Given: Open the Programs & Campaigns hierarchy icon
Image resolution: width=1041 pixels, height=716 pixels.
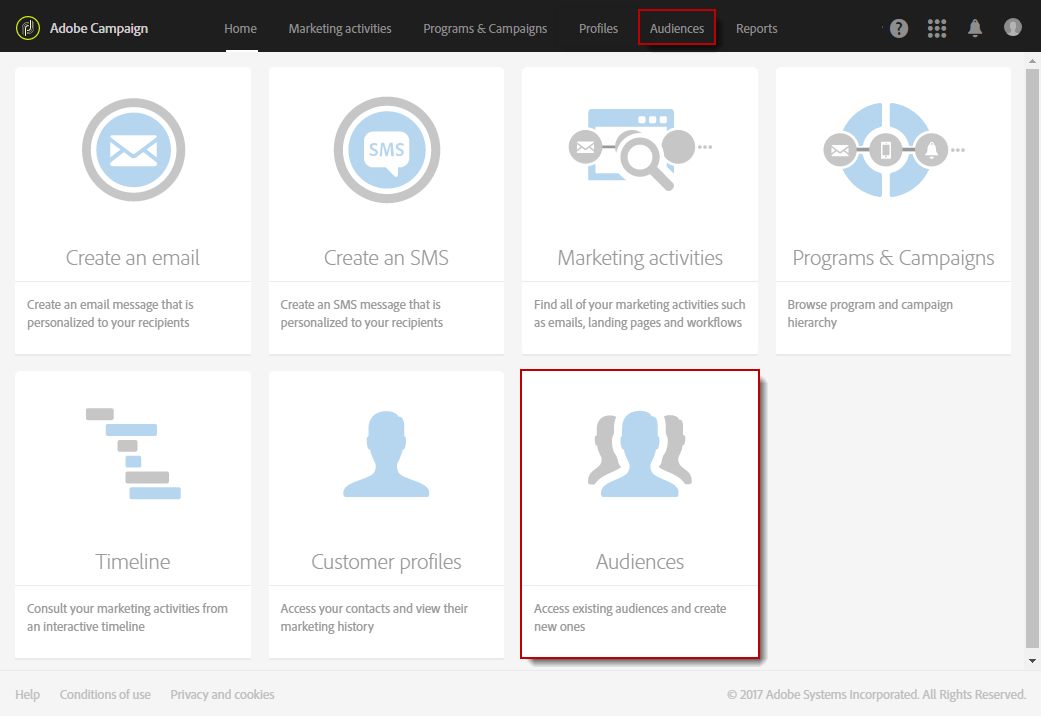Looking at the screenshot, I should coord(893,150).
